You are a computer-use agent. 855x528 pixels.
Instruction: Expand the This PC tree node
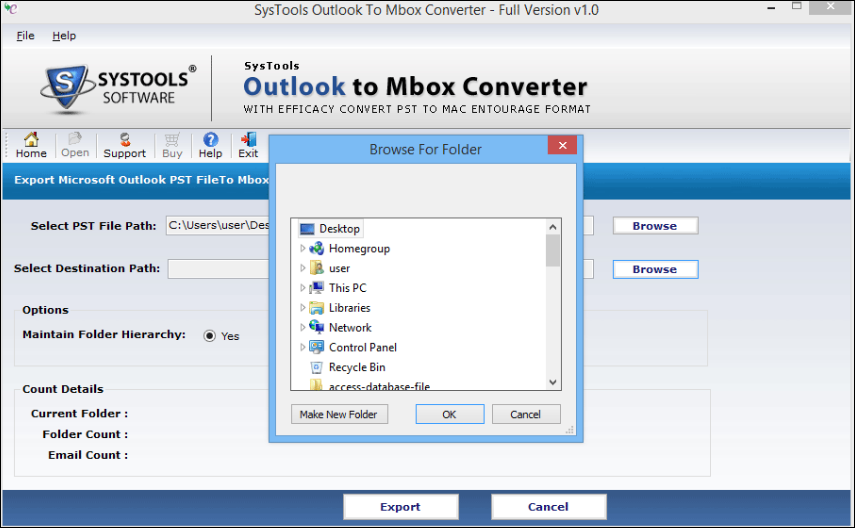[x=303, y=287]
